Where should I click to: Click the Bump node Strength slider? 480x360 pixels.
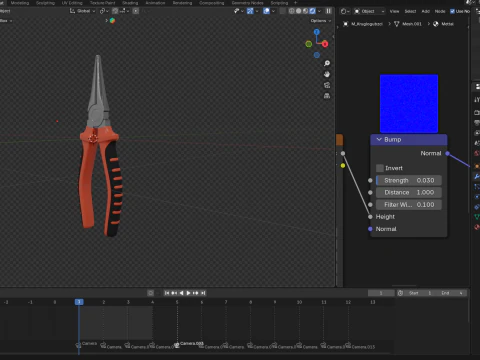pos(409,180)
